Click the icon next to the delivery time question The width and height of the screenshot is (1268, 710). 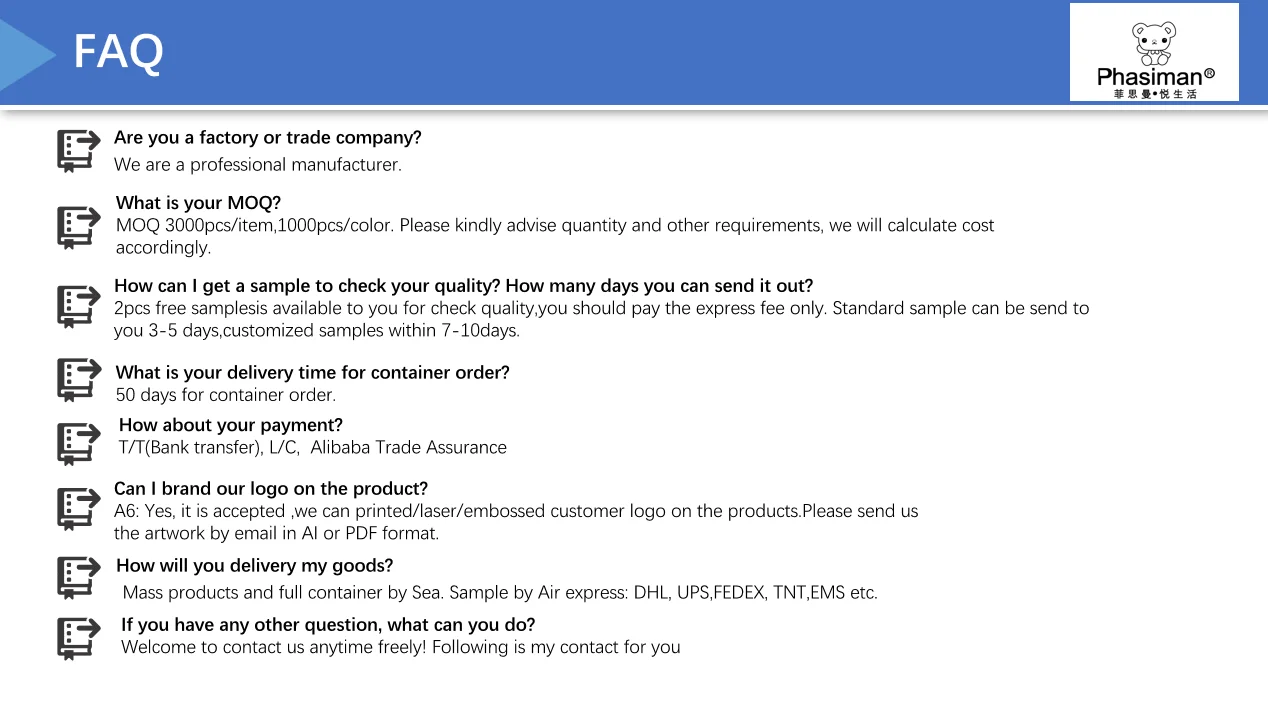pos(78,380)
